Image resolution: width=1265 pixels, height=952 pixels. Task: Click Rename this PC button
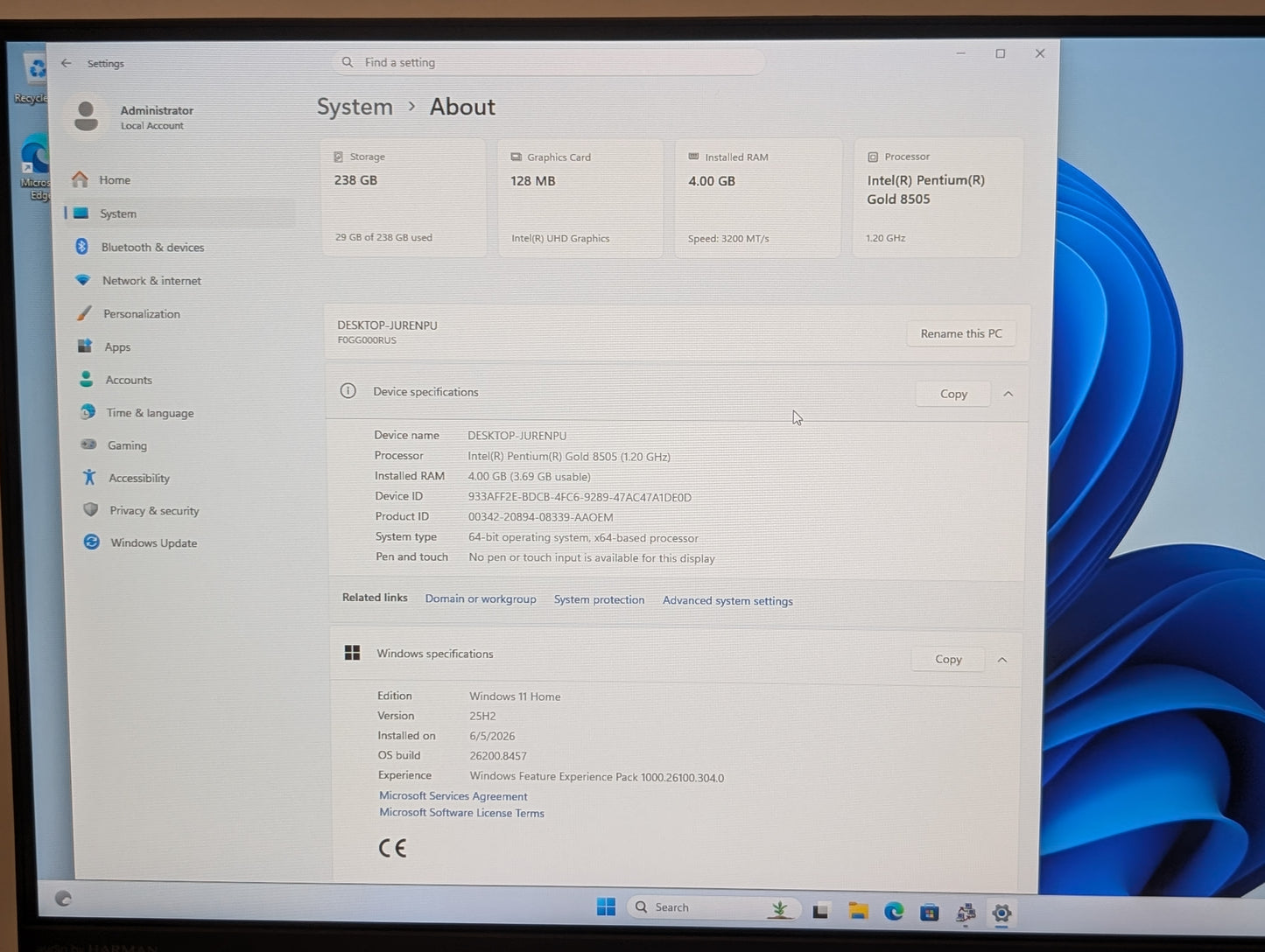point(961,333)
